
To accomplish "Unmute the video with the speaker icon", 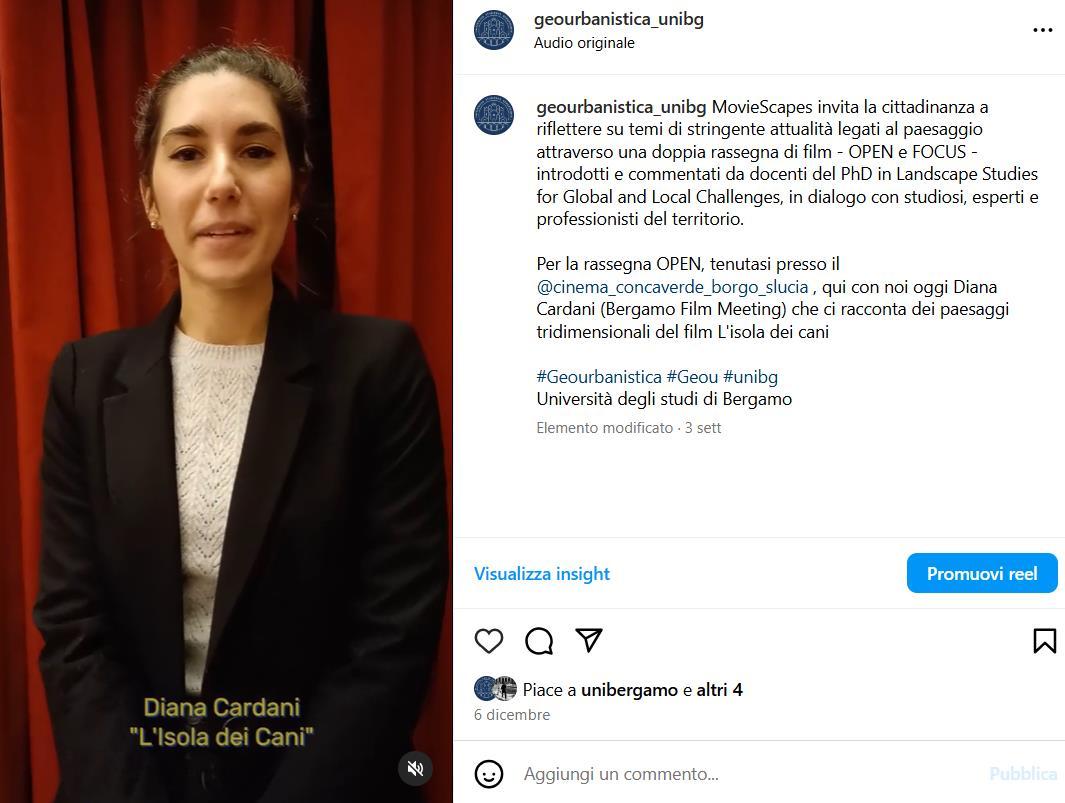I will point(415,768).
